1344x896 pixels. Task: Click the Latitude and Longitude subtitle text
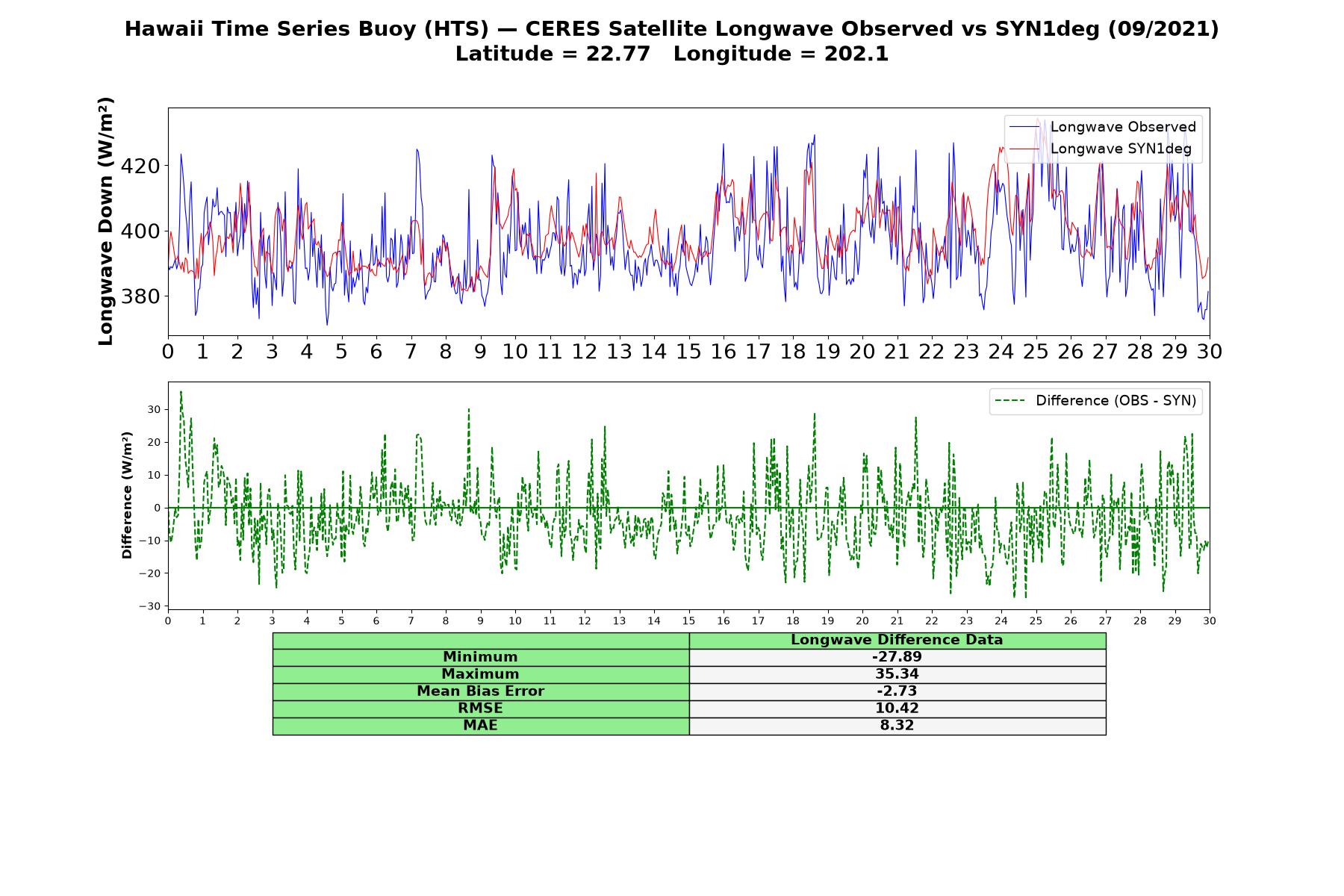pos(672,55)
